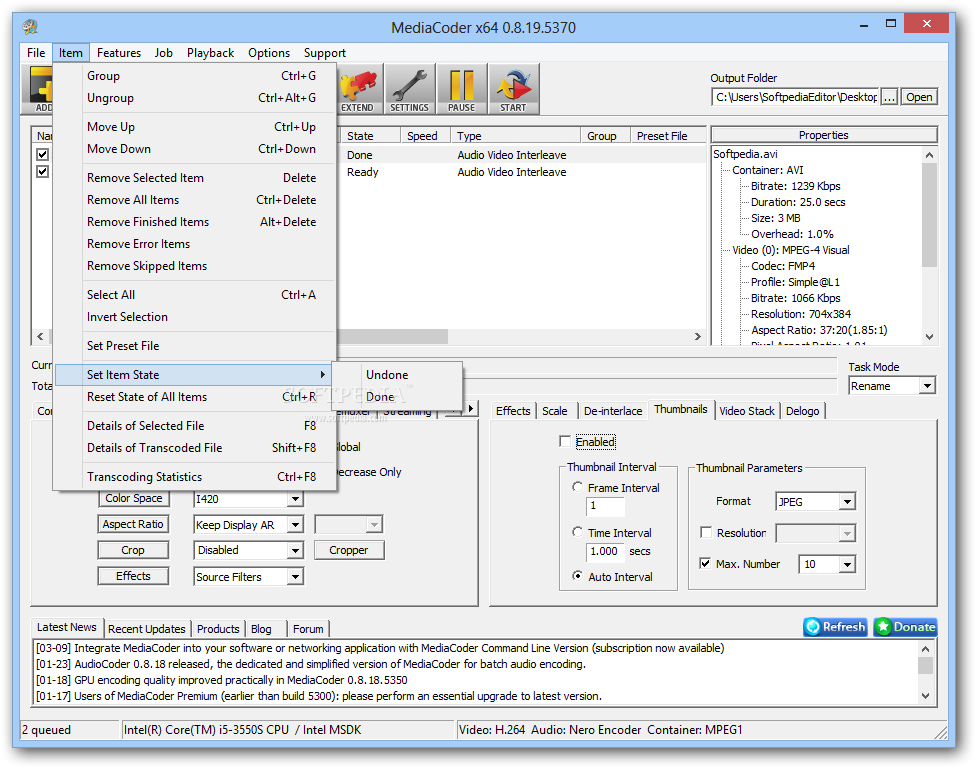The height and width of the screenshot is (768, 976).
Task: Click the Resolution: 704x384 property row
Action: click(800, 314)
